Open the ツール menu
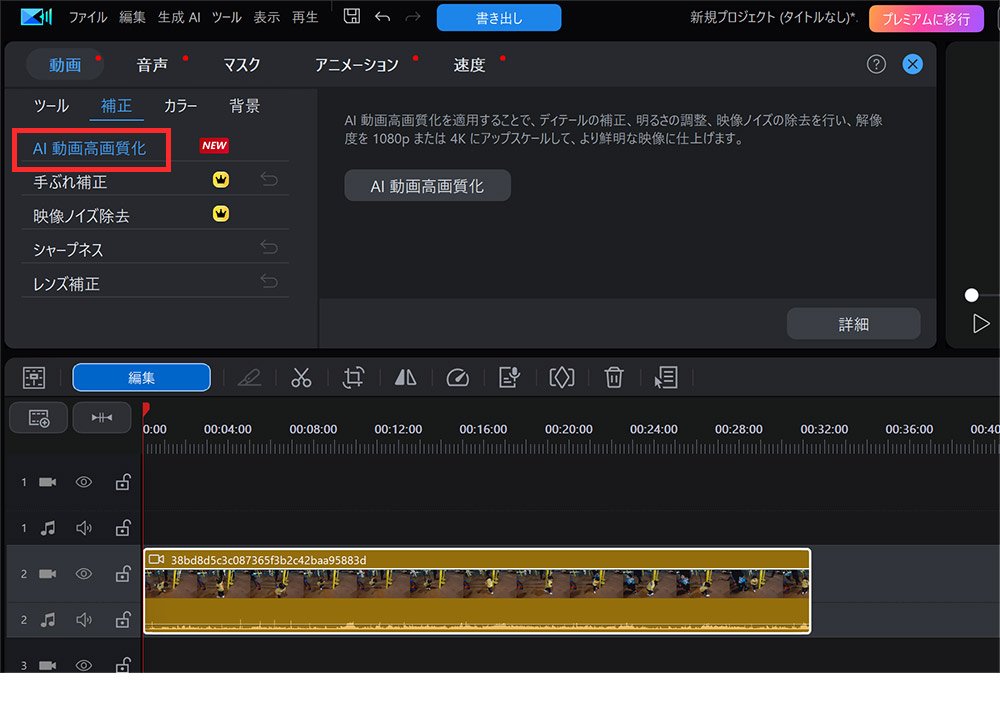1000x703 pixels. pos(227,17)
